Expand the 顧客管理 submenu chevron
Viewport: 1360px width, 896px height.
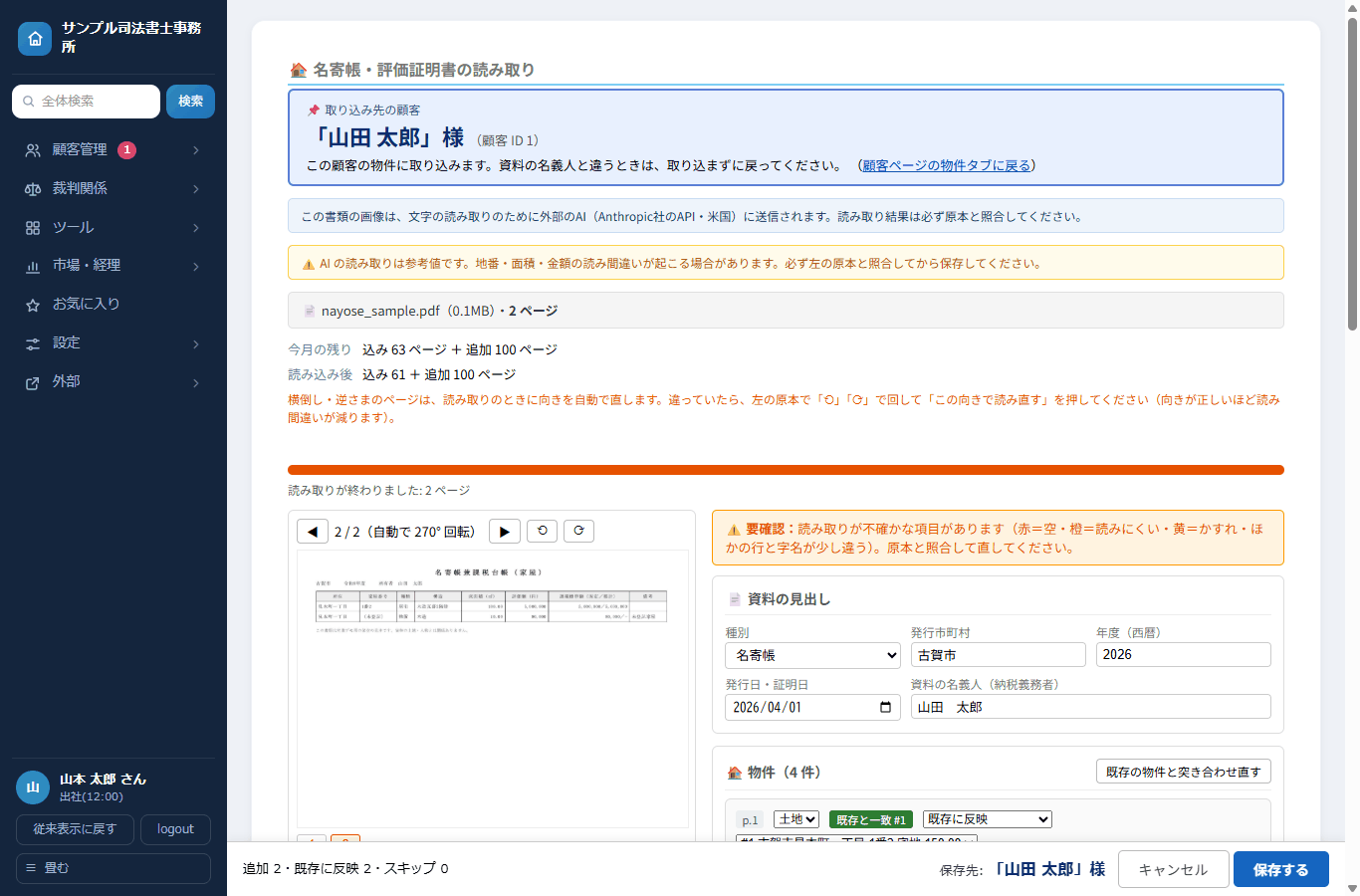click(x=196, y=150)
